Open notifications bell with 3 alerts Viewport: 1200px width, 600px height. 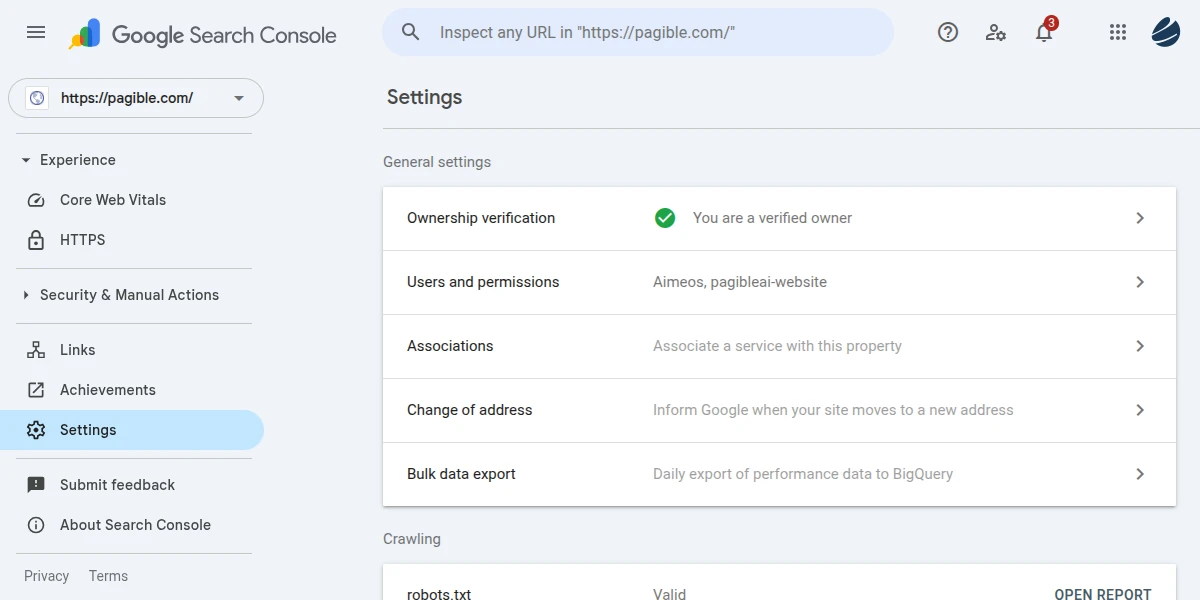click(x=1044, y=32)
